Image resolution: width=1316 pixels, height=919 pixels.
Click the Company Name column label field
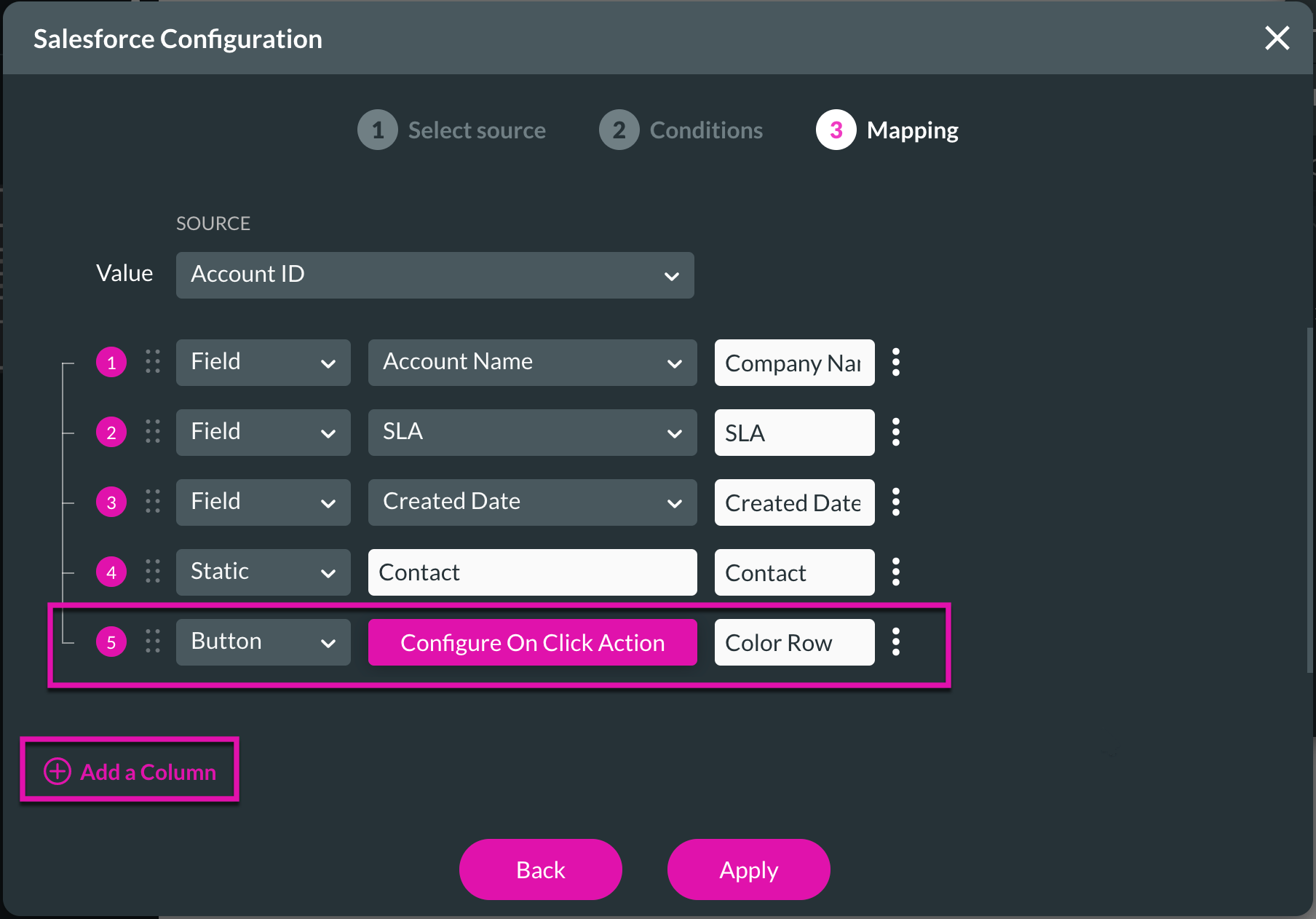pos(794,363)
